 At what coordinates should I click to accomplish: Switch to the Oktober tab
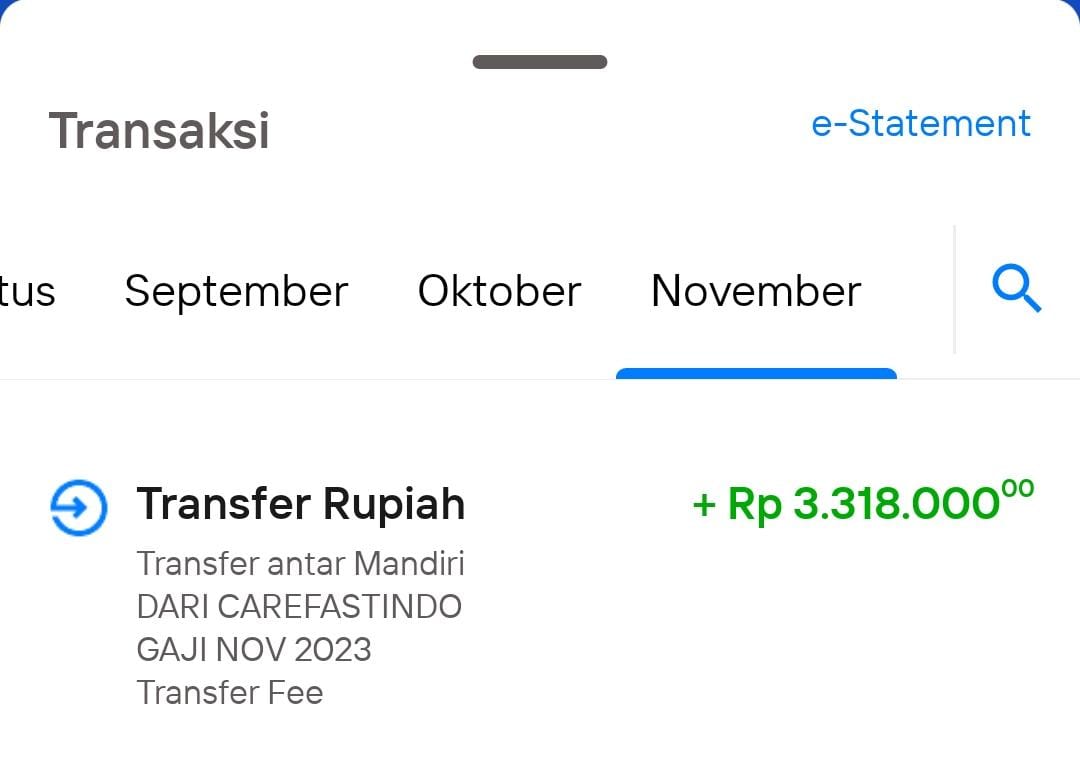pos(499,291)
